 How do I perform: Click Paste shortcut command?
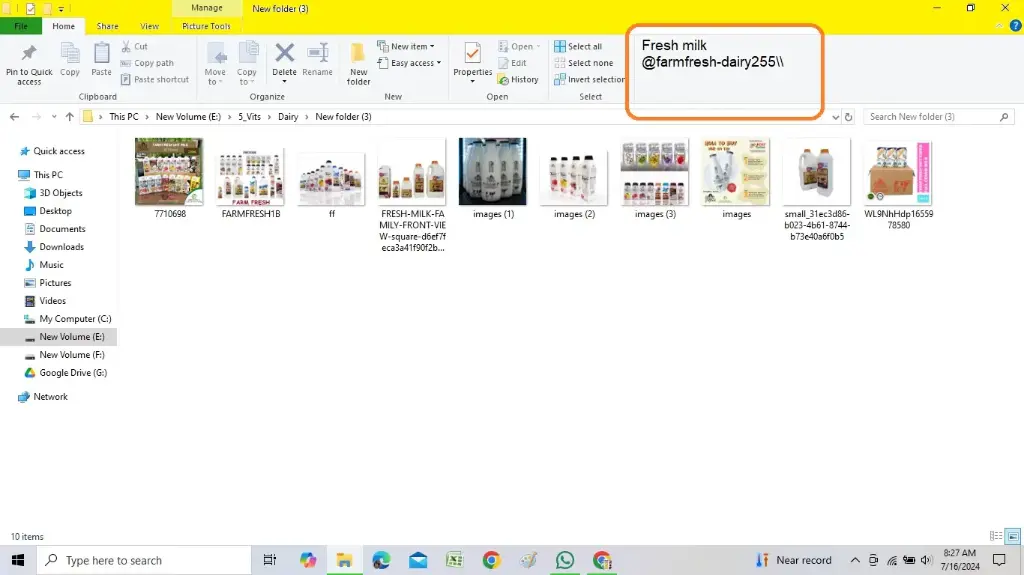click(155, 79)
